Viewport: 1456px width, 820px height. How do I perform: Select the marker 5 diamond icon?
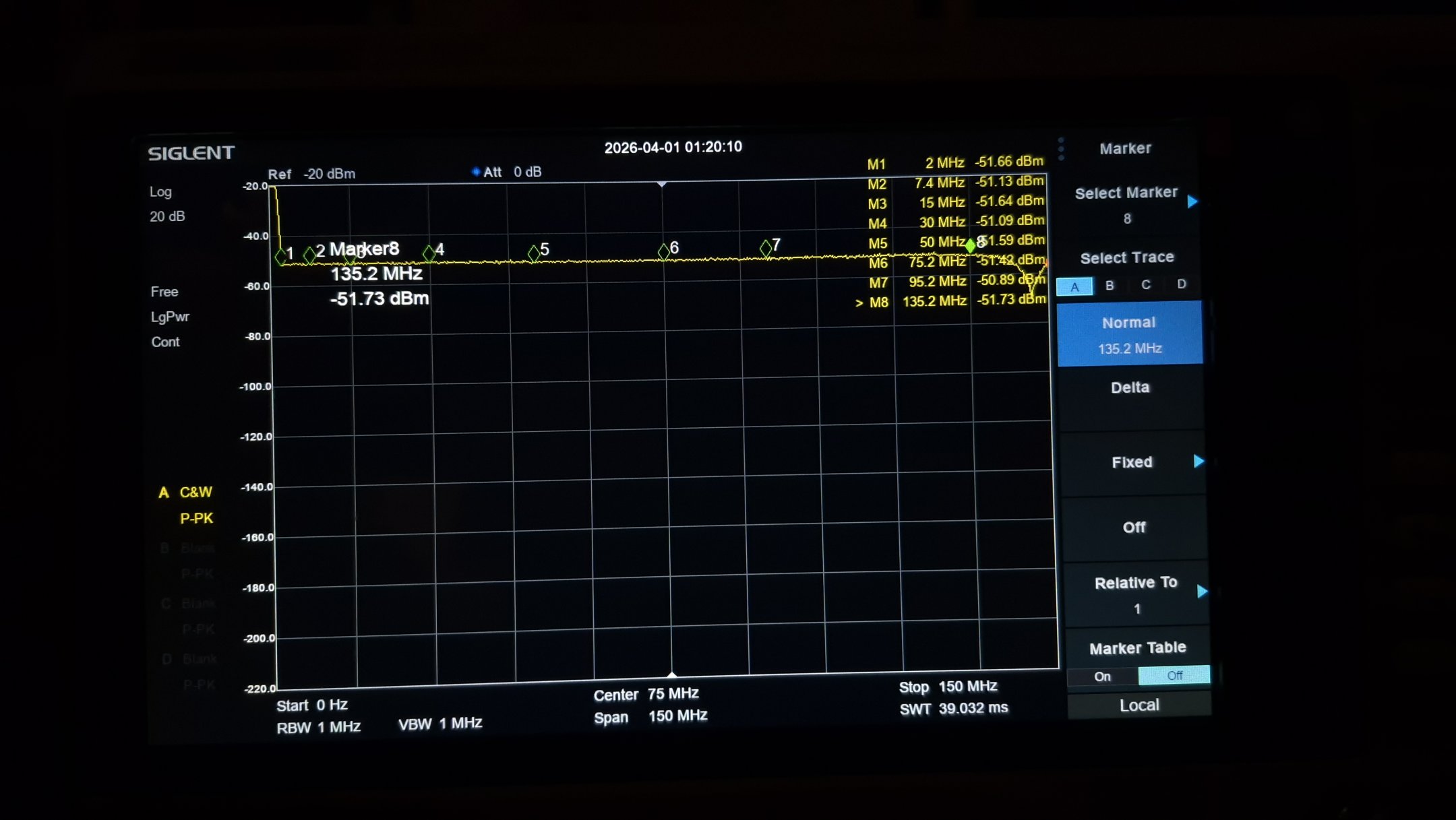pos(534,253)
